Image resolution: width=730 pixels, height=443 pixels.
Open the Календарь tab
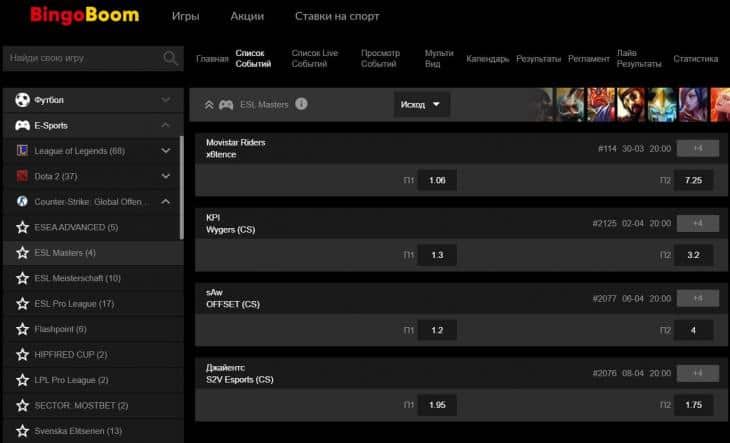[487, 59]
